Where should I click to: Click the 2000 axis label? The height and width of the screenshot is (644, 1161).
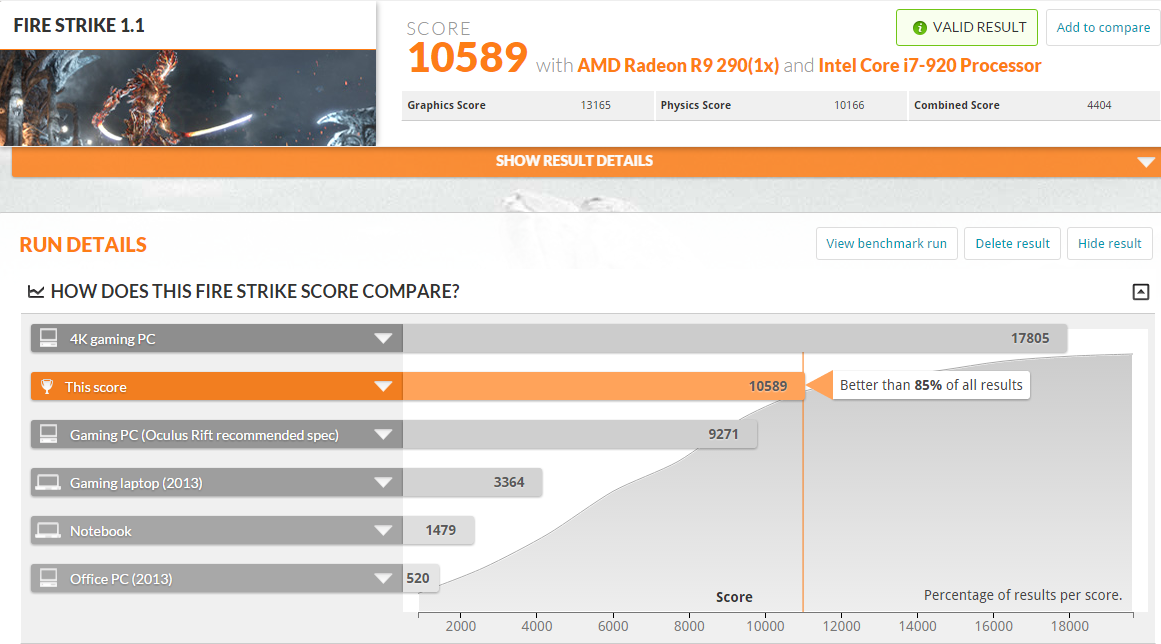[461, 626]
